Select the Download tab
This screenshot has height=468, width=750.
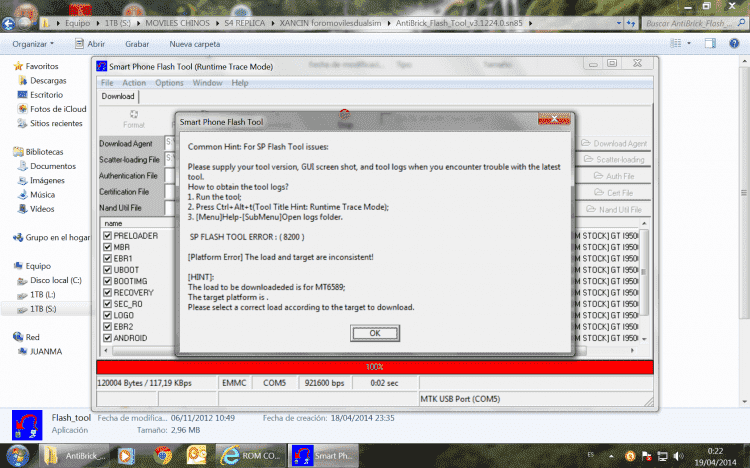coord(118,96)
